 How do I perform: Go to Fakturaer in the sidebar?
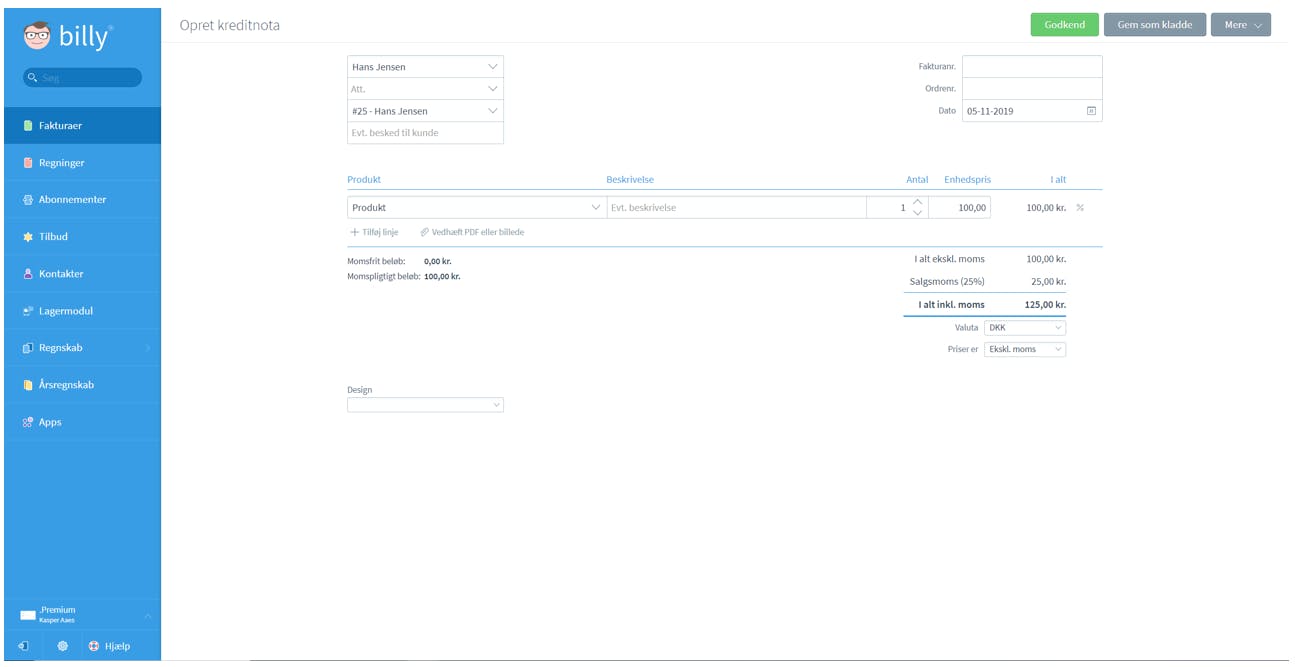click(x=82, y=126)
